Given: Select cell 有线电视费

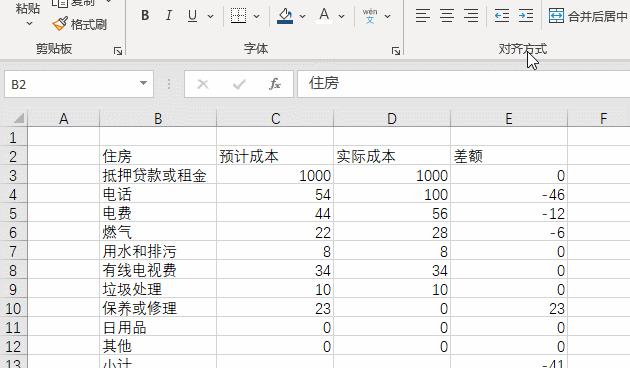Looking at the screenshot, I should tap(158, 270).
